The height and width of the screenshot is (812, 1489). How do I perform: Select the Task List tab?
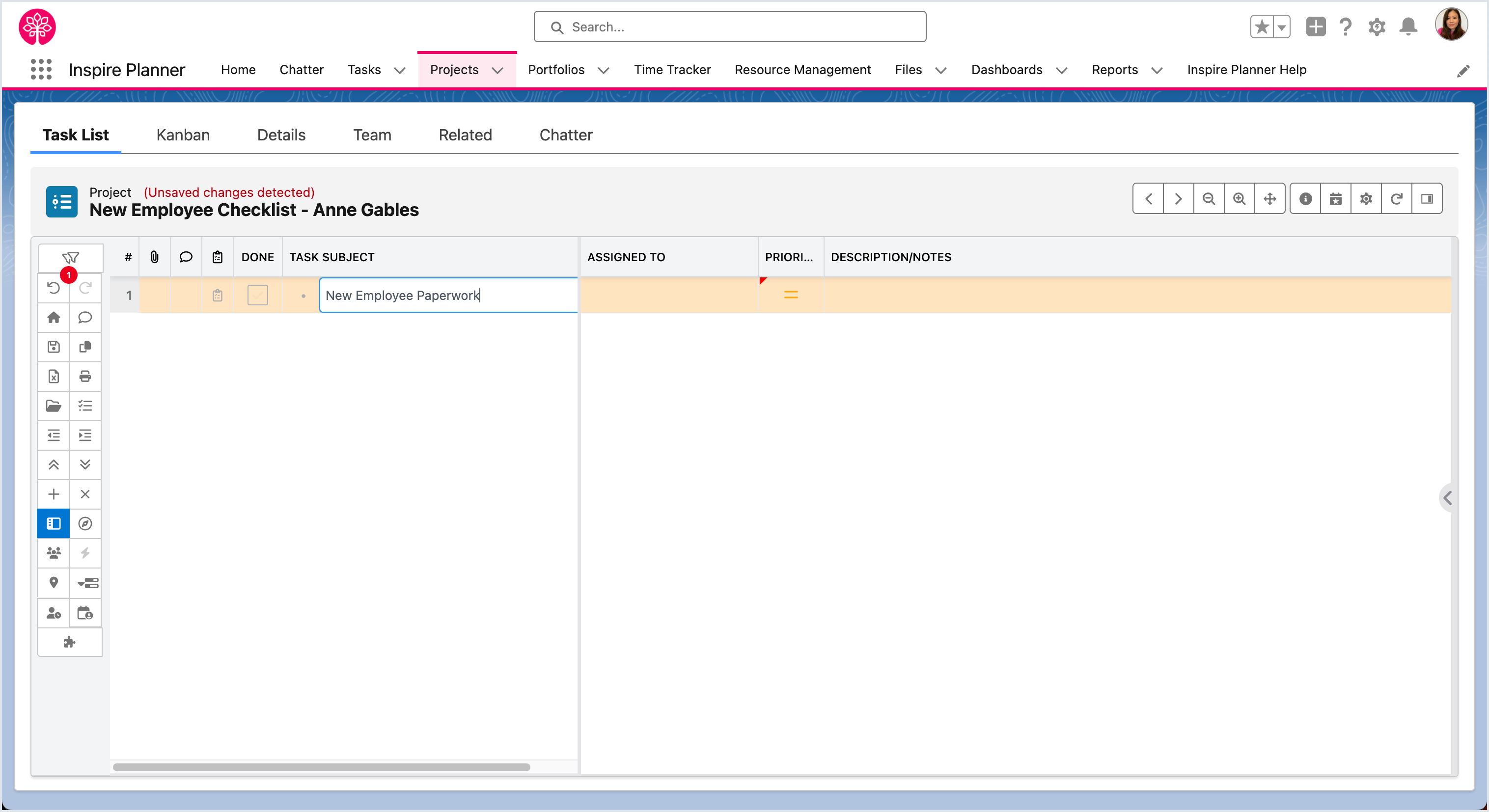(75, 135)
